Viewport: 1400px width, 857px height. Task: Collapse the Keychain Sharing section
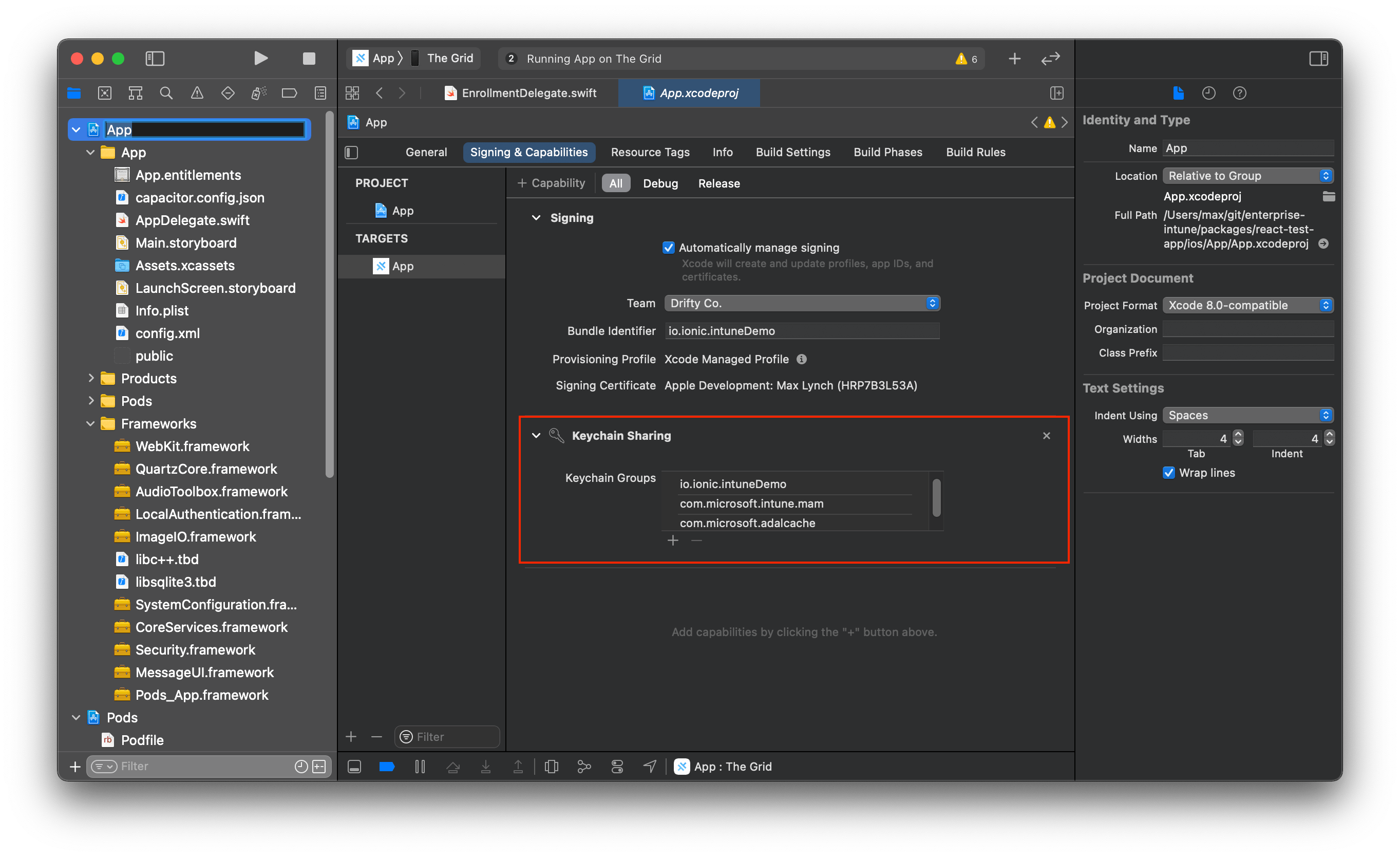point(536,435)
